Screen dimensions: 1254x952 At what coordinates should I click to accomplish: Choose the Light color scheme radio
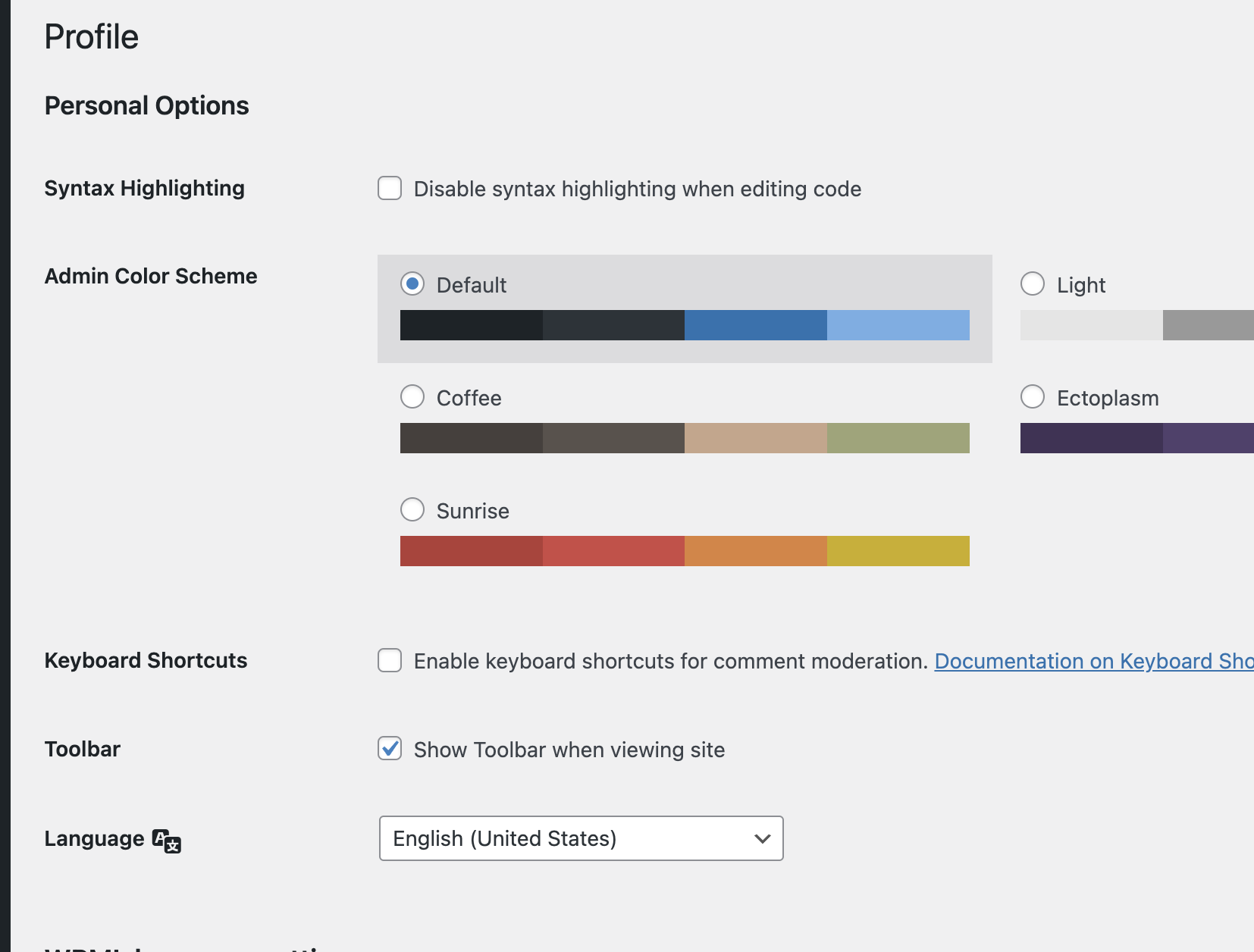[x=1033, y=284]
